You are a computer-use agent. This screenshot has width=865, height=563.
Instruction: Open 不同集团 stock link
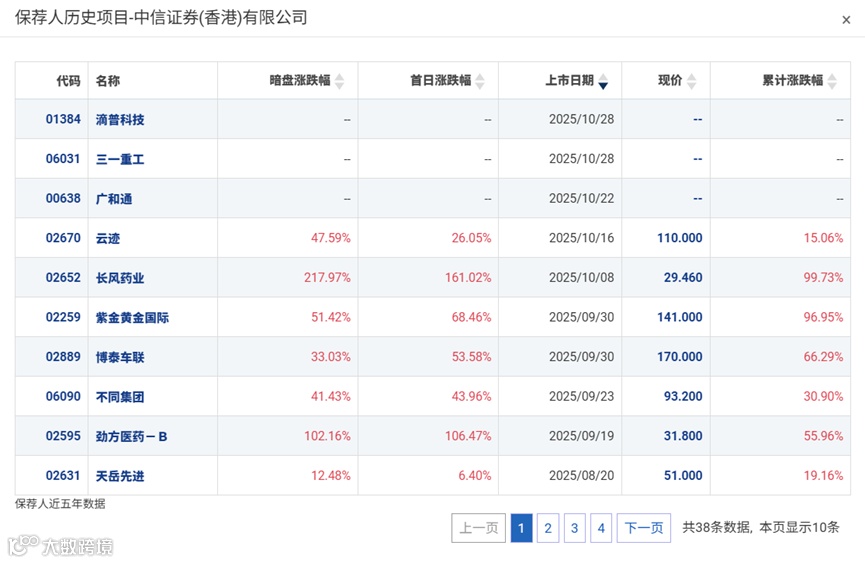(120, 397)
